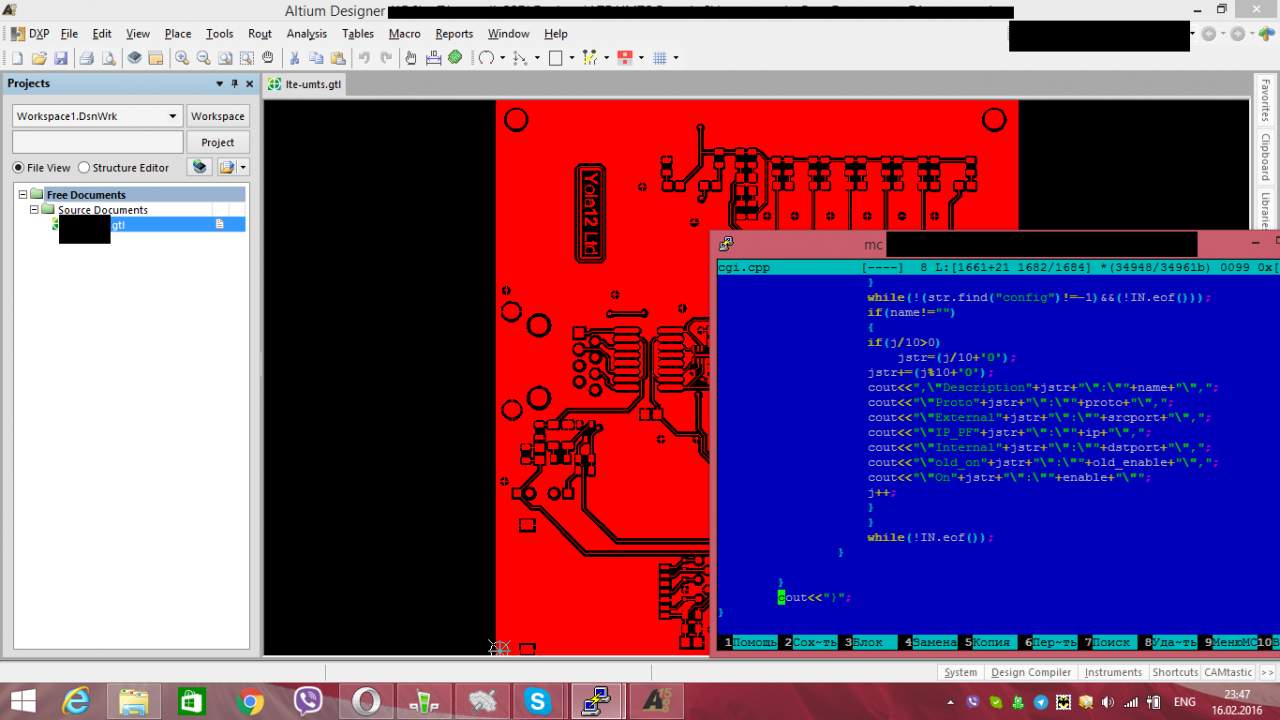Click the Open folder icon in toolbar

39,58
